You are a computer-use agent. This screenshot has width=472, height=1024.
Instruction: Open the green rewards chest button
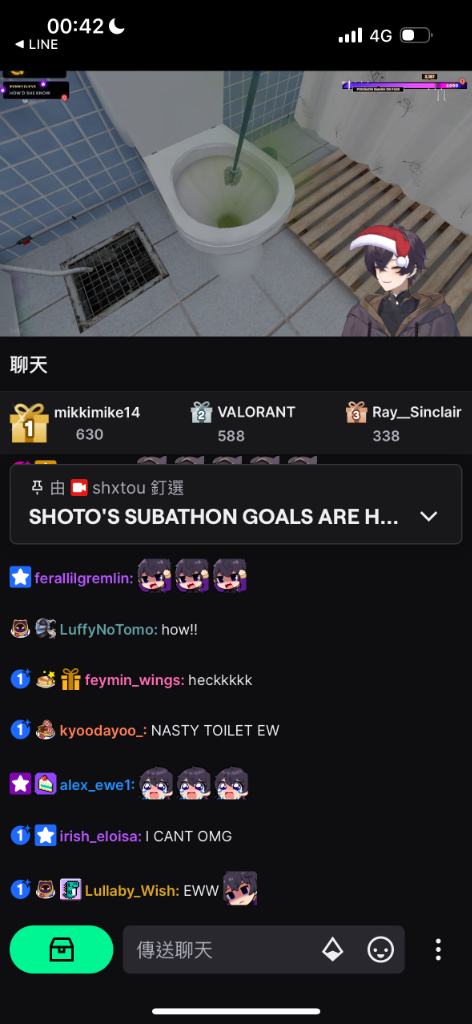[x=61, y=949]
